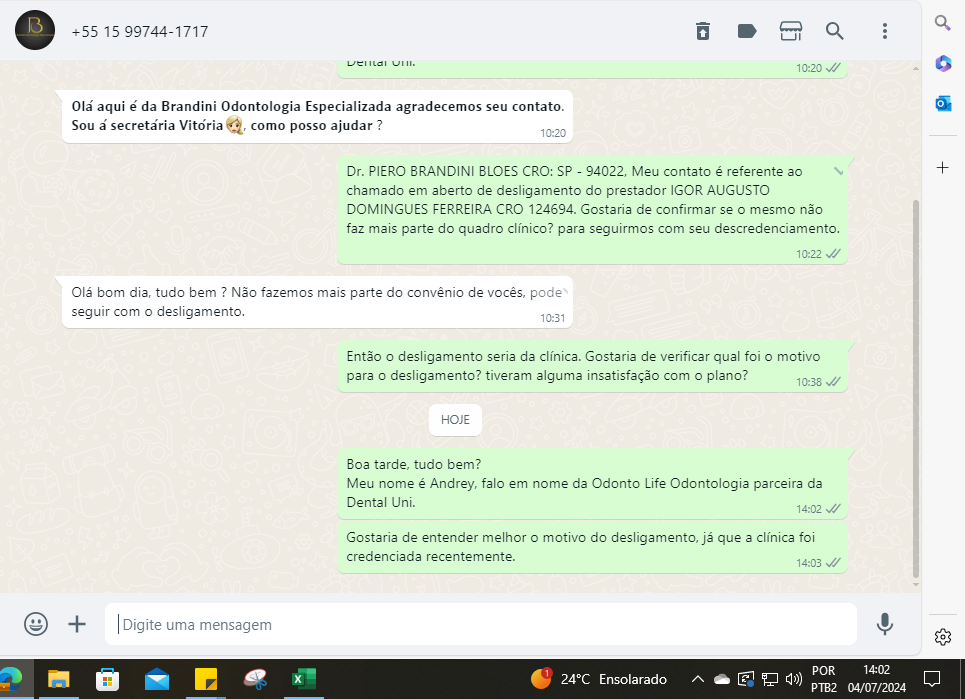Expand options arrow on the PIERO BRANDINI message
This screenshot has width=965, height=699.
click(x=838, y=171)
